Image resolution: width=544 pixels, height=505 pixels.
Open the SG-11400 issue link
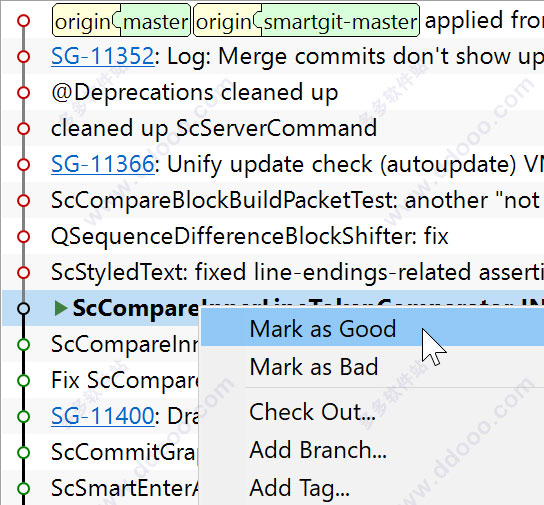point(103,416)
